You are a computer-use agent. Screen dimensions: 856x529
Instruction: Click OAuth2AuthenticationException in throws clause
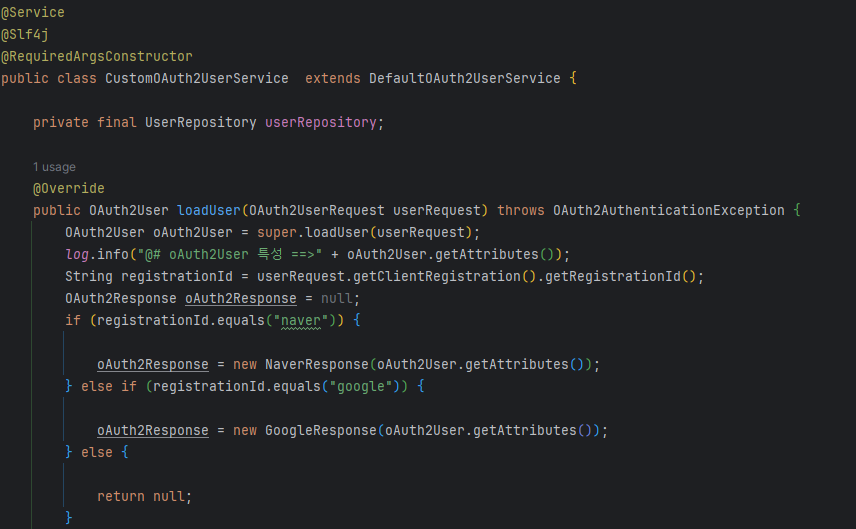click(669, 210)
